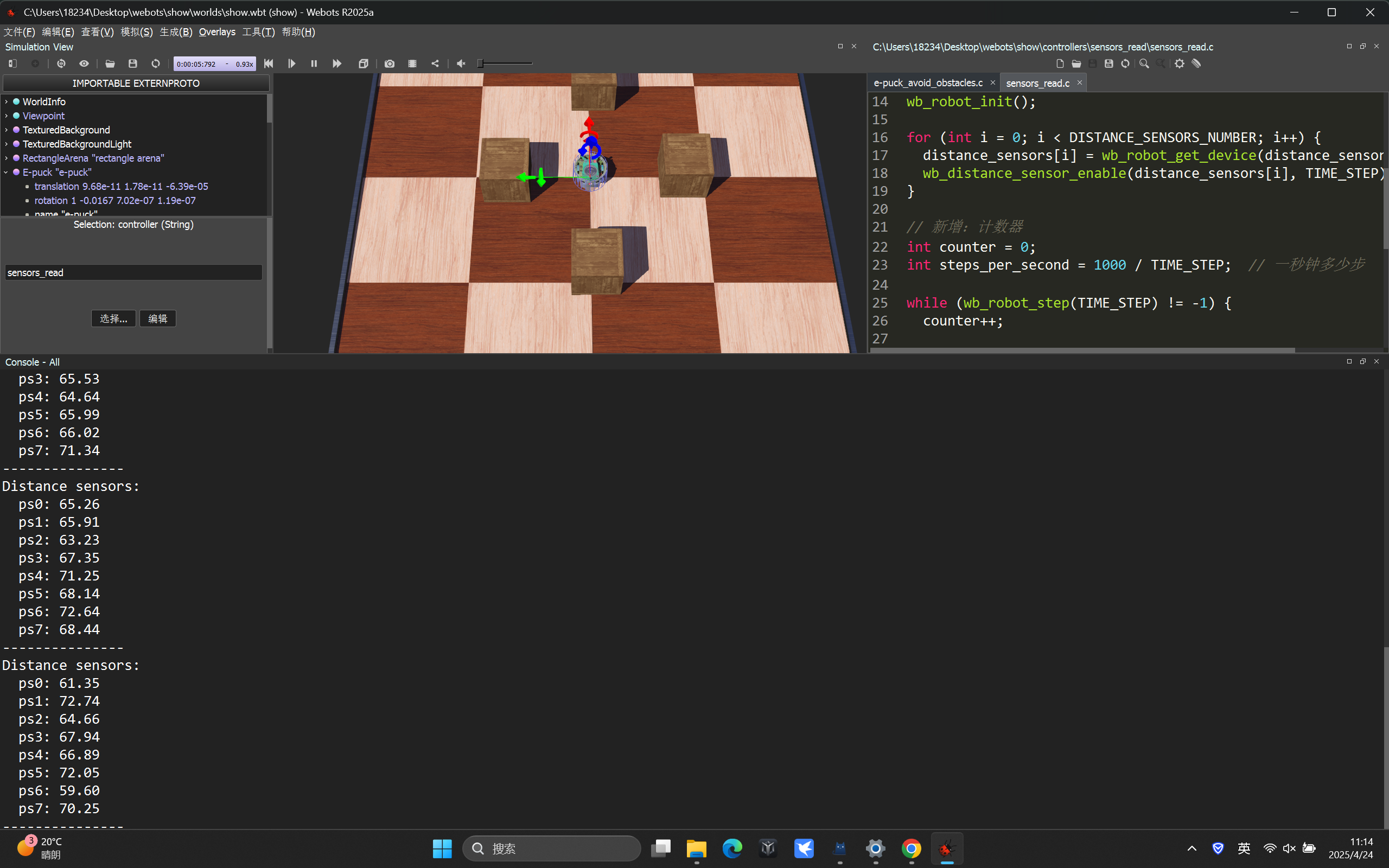Switch to e-puck_avoid_obstacles.c tab

point(927,83)
